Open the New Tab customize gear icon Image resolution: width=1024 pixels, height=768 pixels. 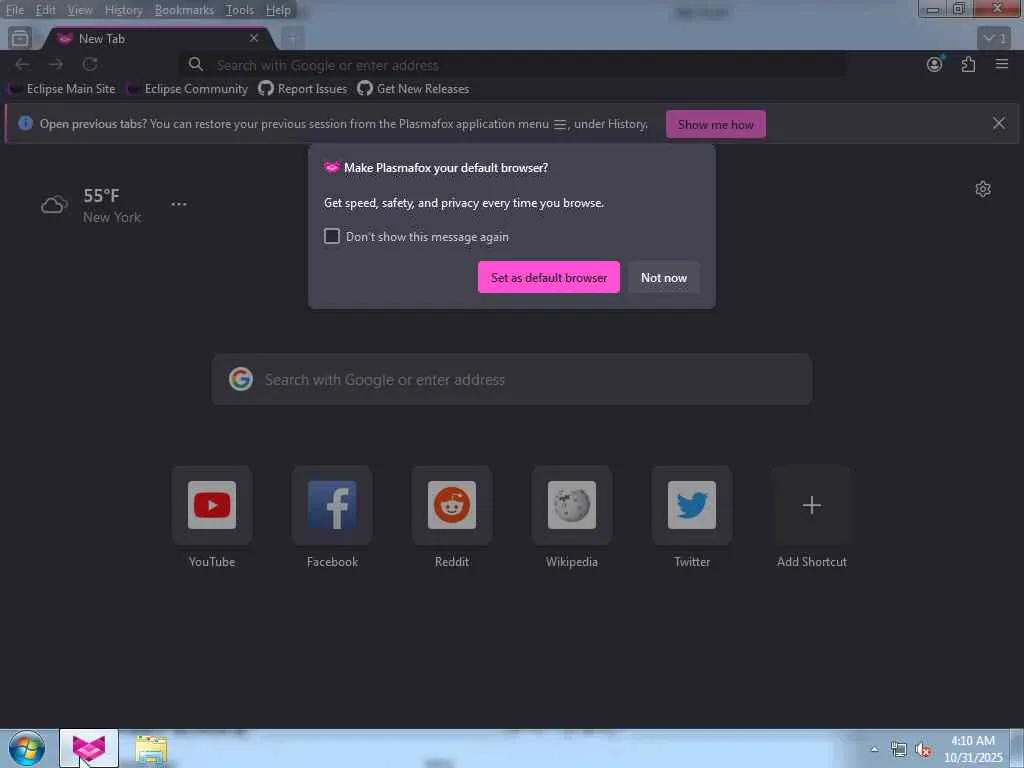(983, 189)
